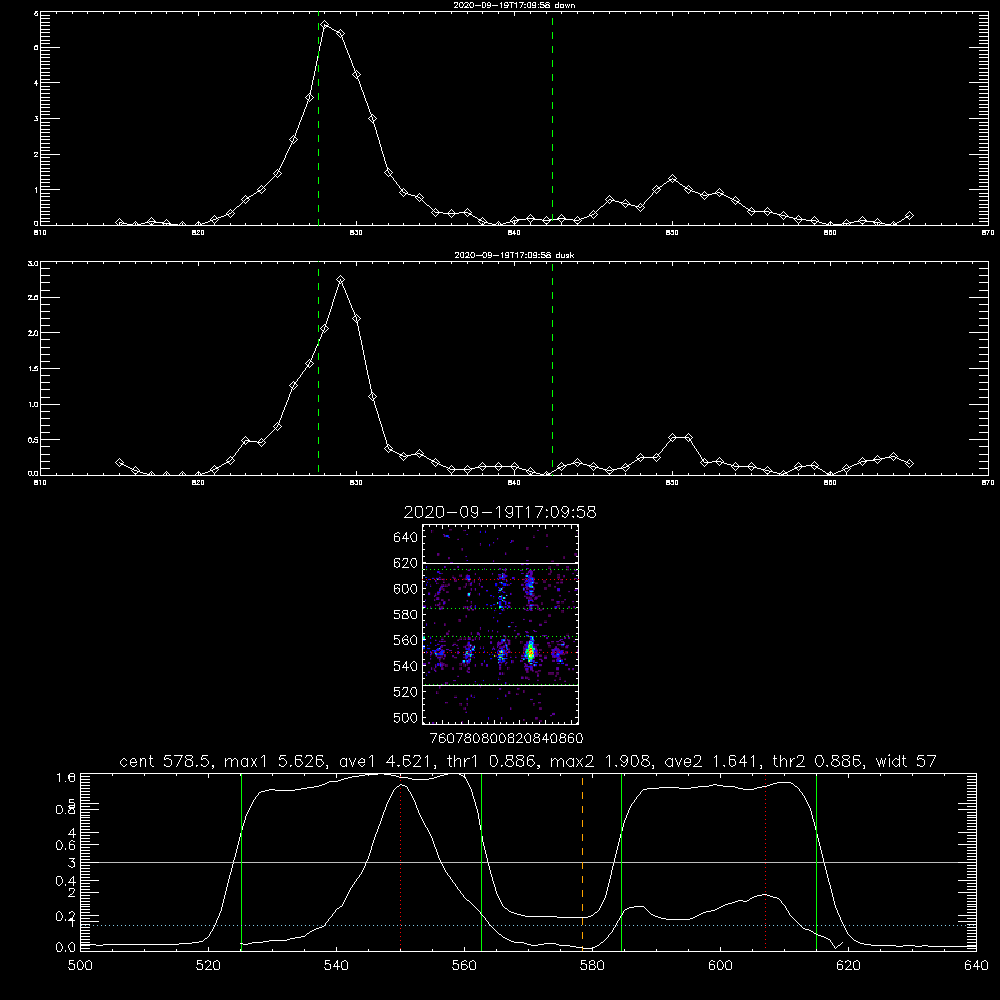
Task: Click the timestamp title above the heat map
Action: pyautogui.click(x=500, y=512)
